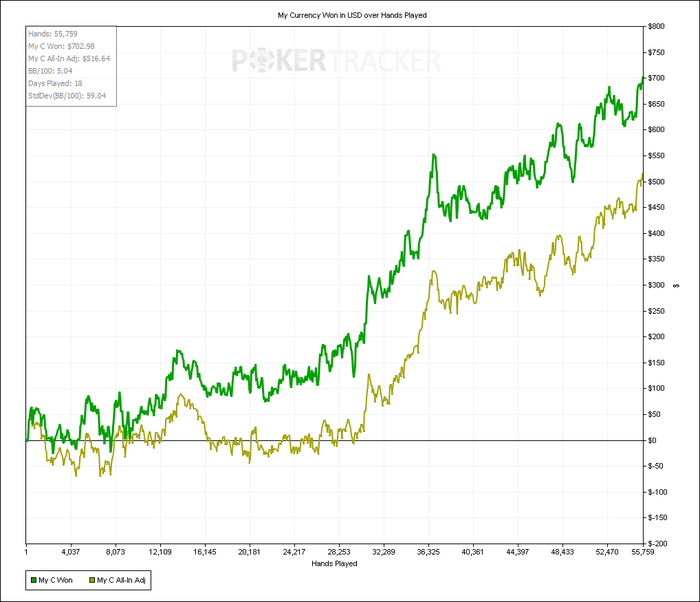Click the $500 y-axis label

tap(656, 182)
